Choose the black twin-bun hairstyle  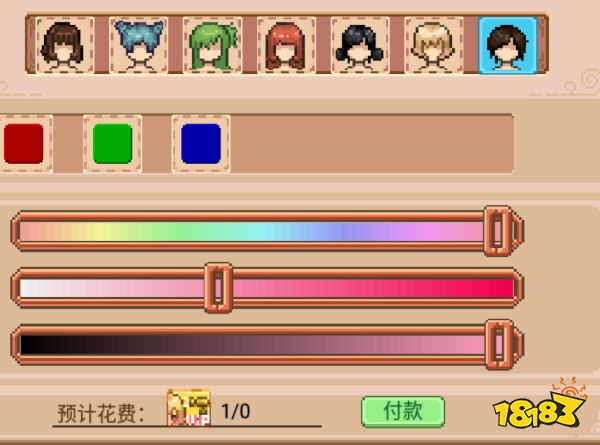point(360,45)
